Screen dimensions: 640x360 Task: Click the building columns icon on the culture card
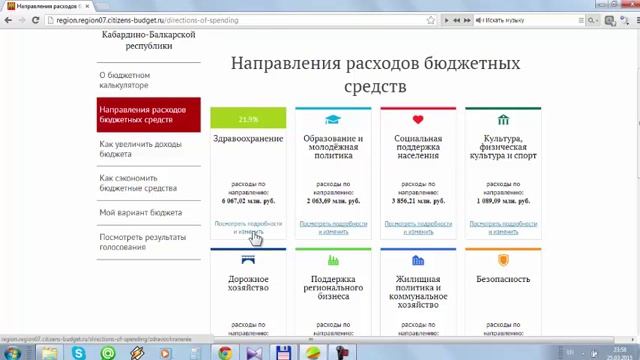(x=503, y=120)
